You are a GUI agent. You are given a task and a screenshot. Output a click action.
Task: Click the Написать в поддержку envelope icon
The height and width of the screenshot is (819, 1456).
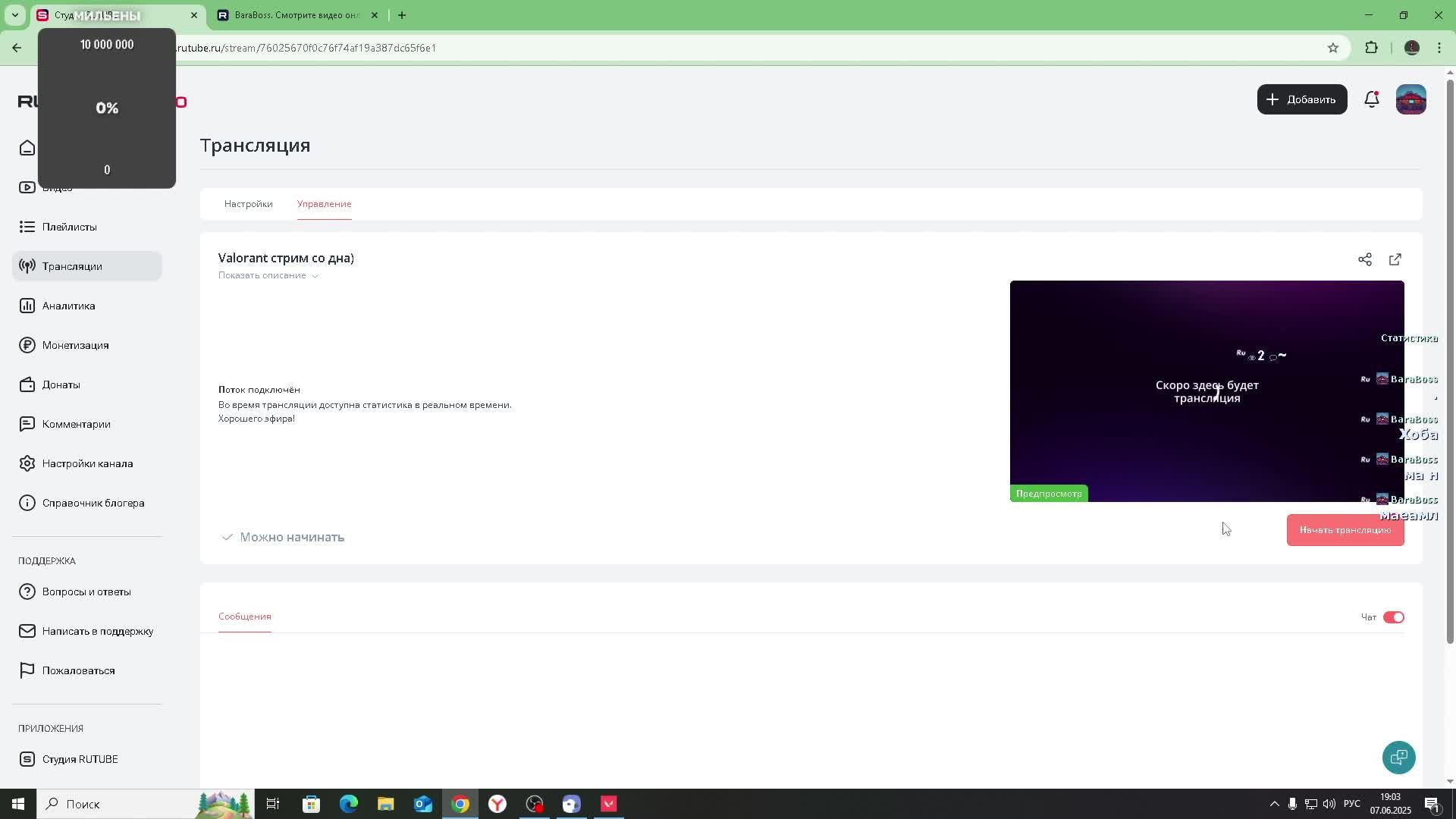[x=27, y=631]
